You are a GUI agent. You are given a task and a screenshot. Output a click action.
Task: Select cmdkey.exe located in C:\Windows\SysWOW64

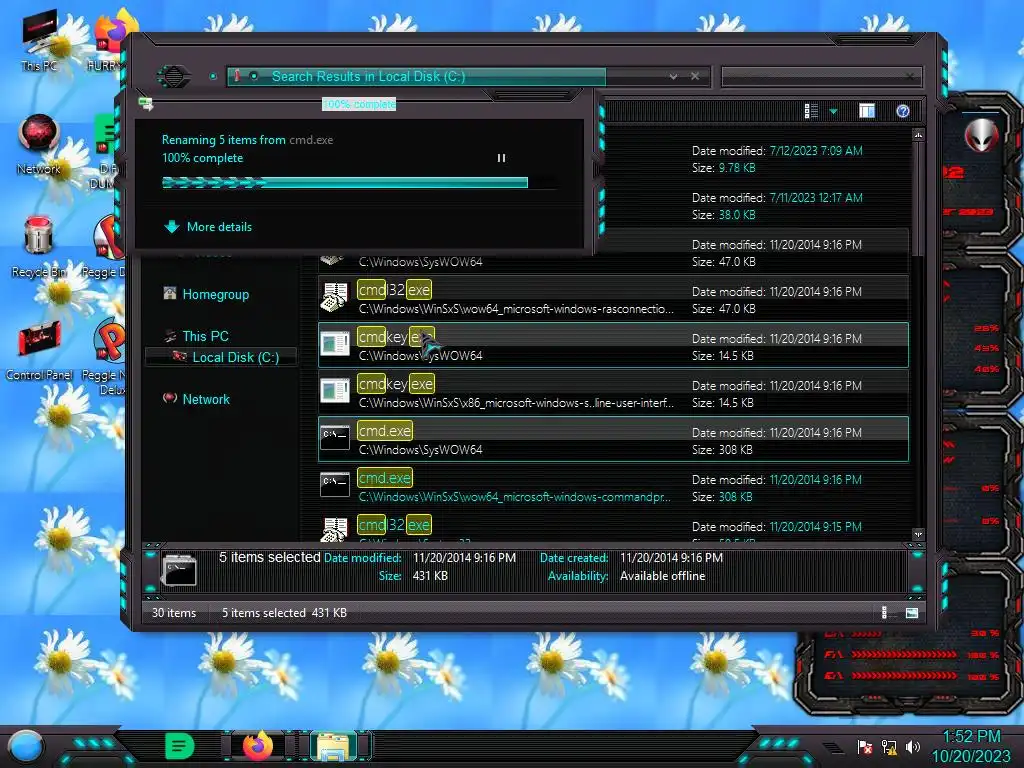pyautogui.click(x=613, y=345)
